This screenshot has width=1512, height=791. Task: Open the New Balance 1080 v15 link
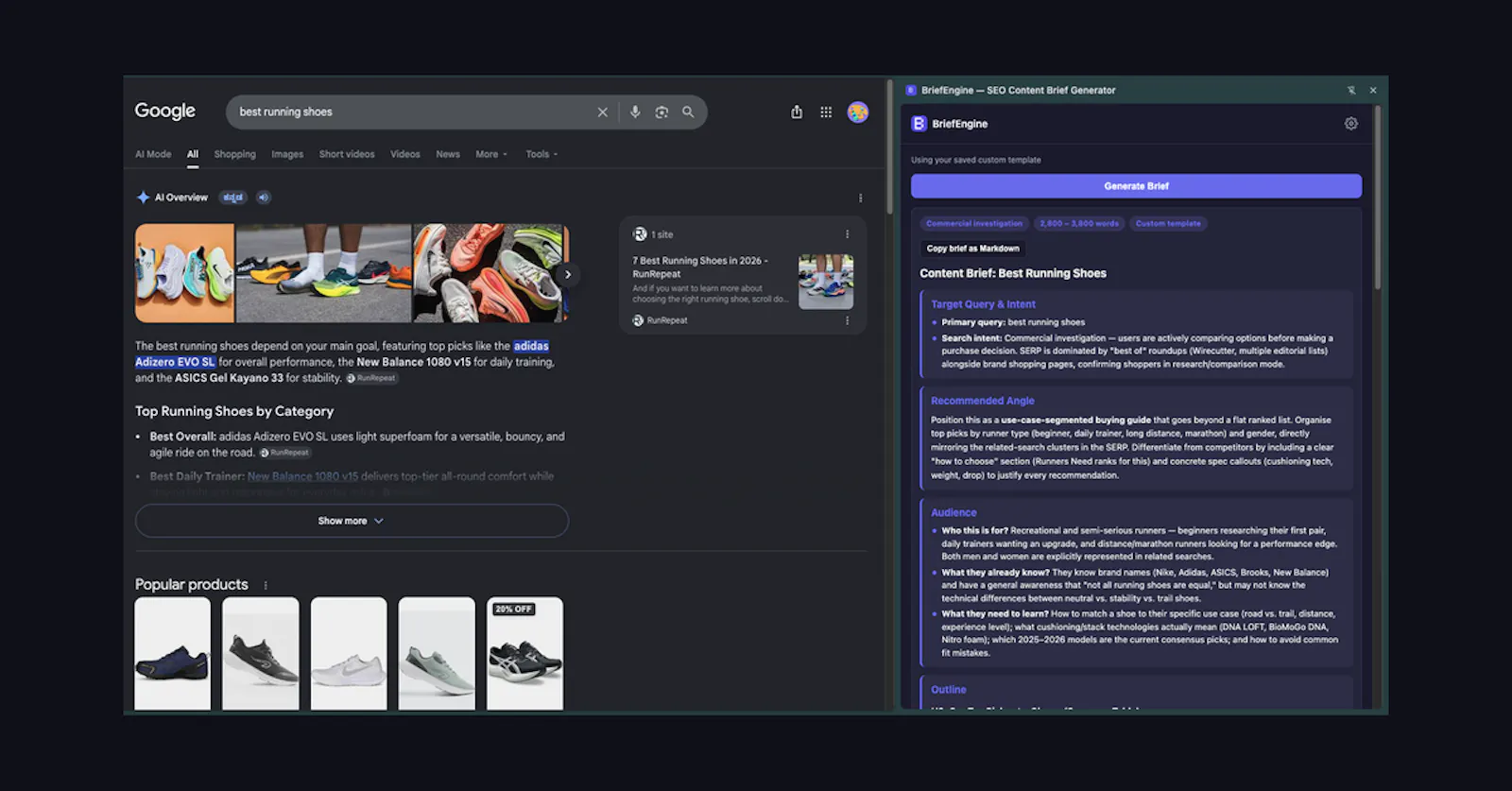click(302, 476)
